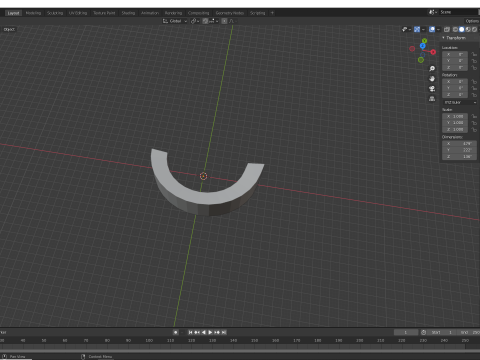Switch to the Geometry Nodes workspace tab

(x=230, y=13)
